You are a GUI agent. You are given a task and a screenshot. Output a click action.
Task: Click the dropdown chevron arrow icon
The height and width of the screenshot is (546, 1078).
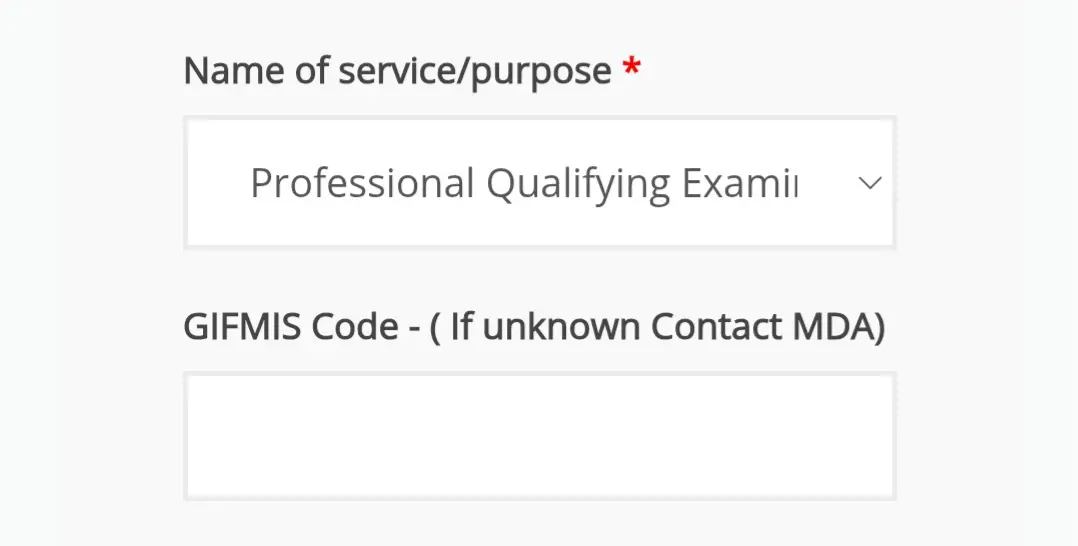(870, 183)
